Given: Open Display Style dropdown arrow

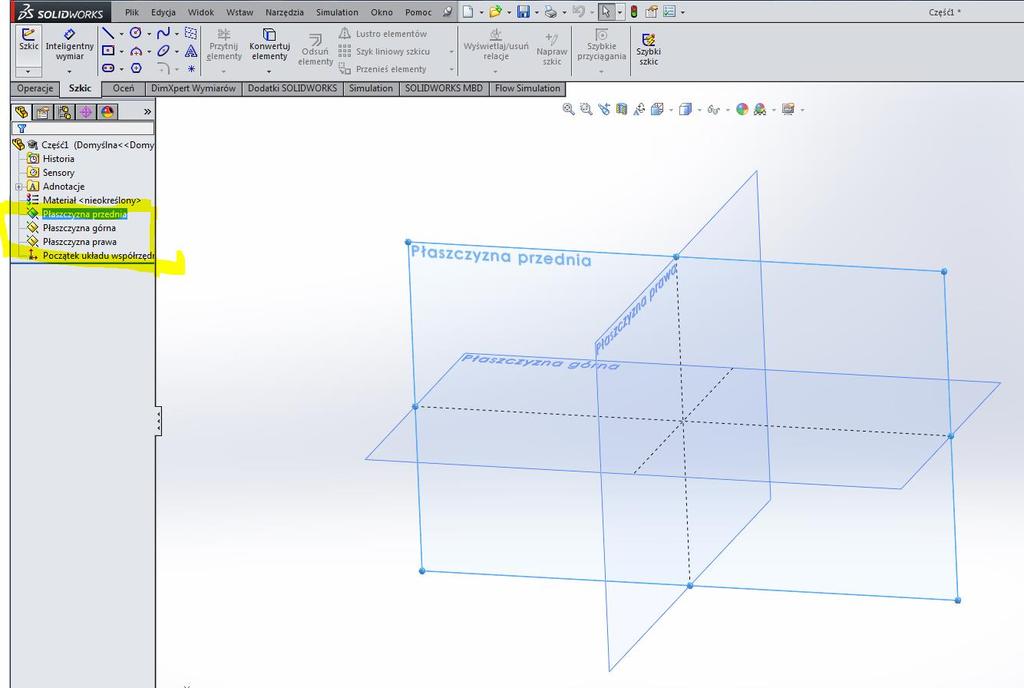Looking at the screenshot, I should [x=699, y=110].
